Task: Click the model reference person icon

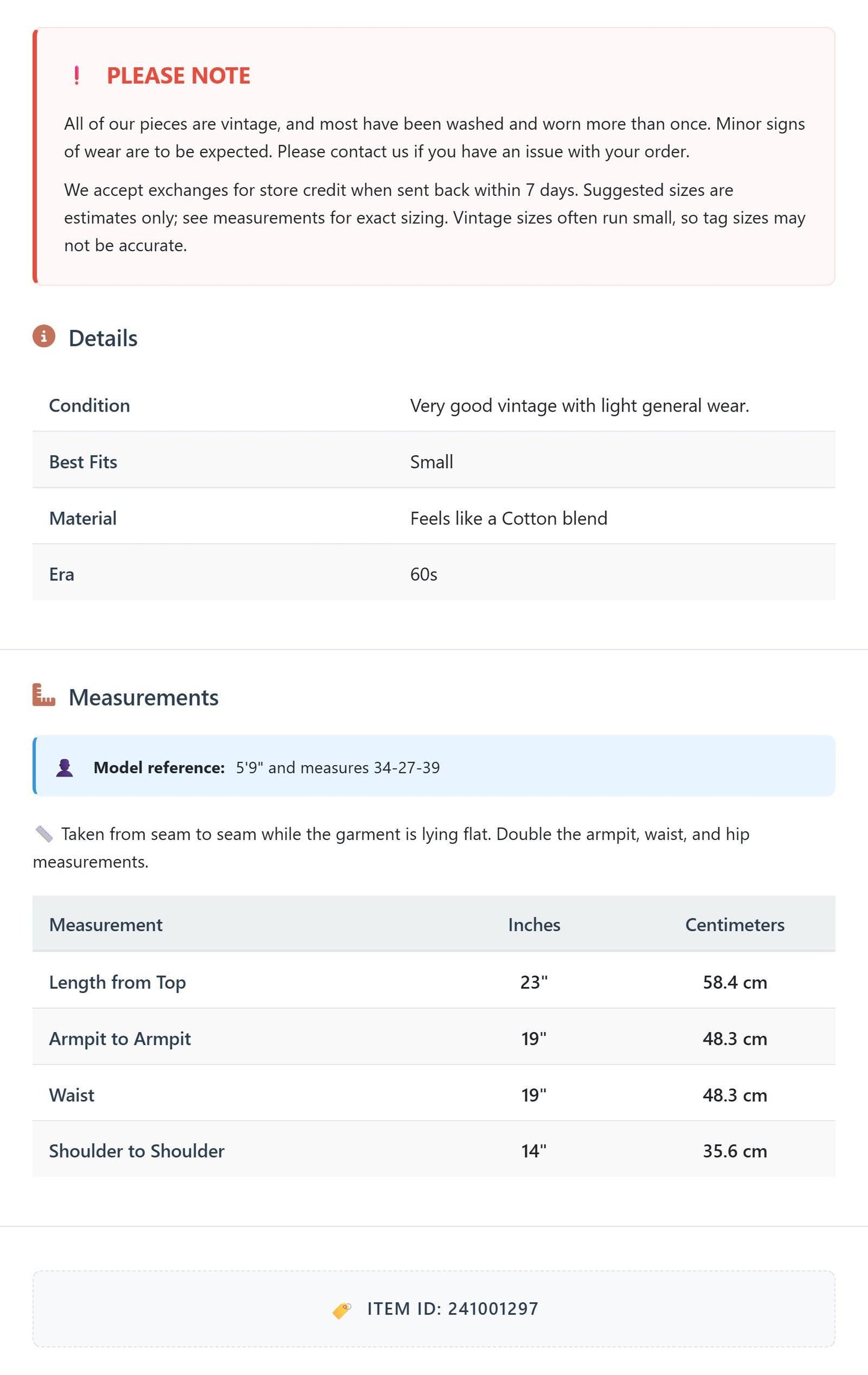Action: point(64,768)
